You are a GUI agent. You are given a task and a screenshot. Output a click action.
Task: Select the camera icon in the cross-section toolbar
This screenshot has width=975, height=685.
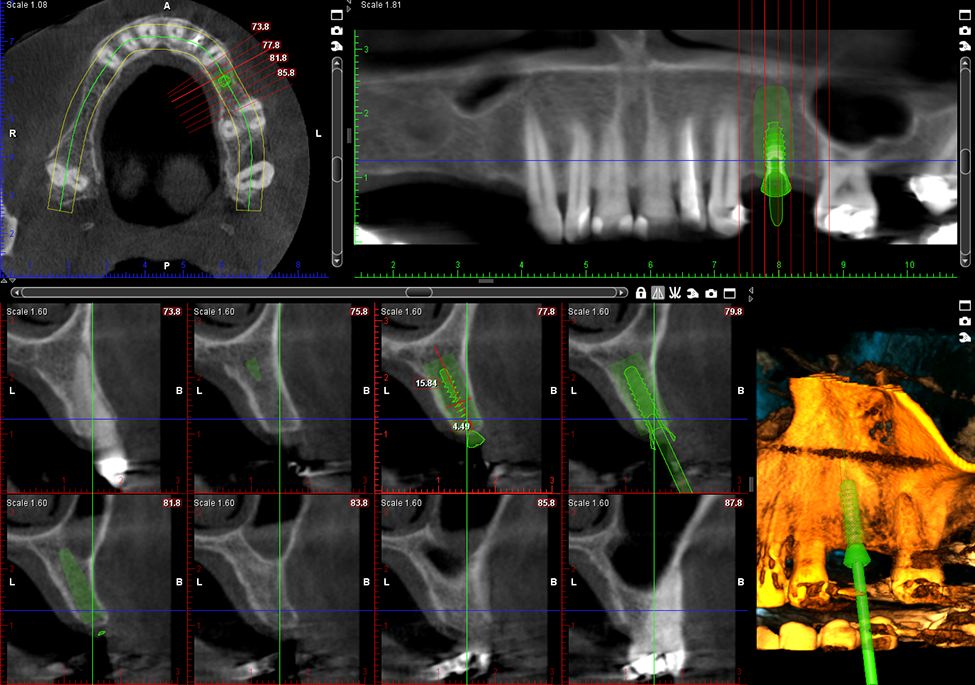click(712, 293)
